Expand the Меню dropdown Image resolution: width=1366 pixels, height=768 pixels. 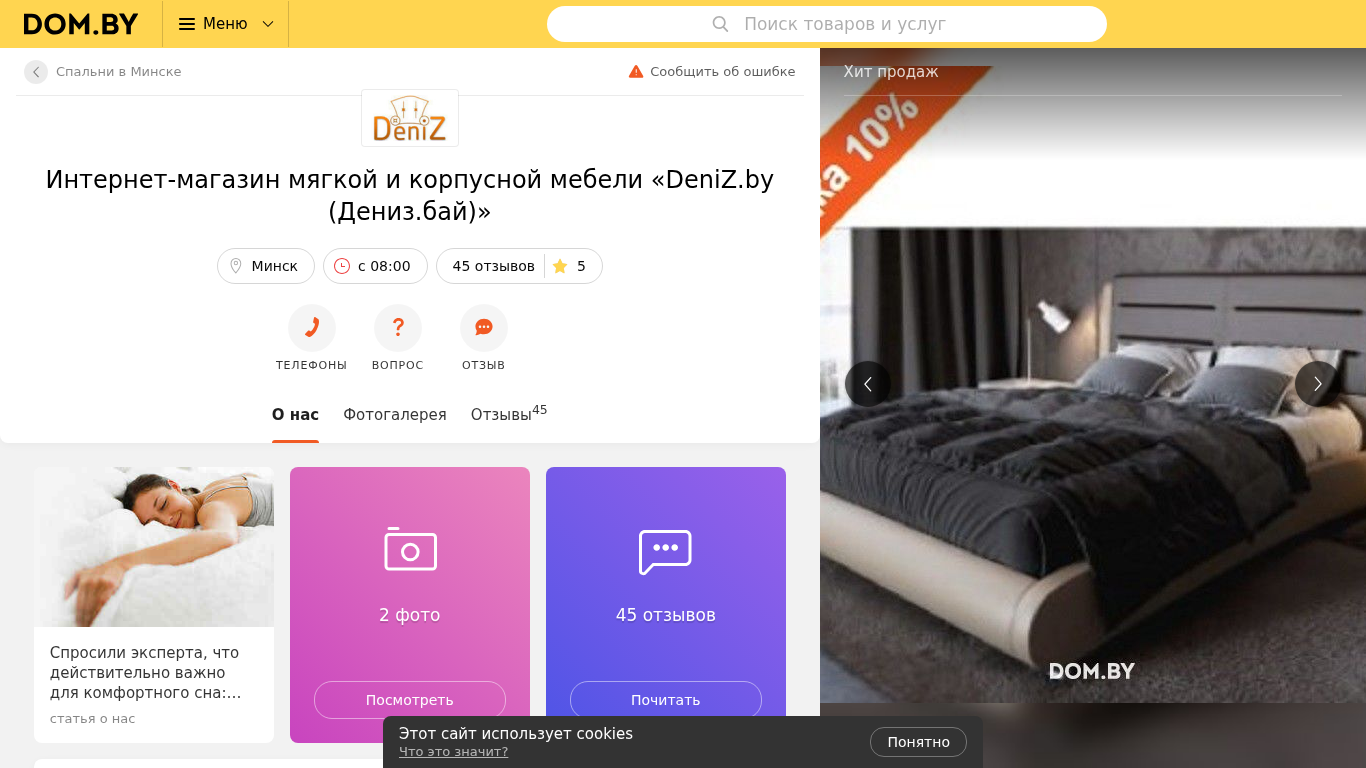point(226,24)
